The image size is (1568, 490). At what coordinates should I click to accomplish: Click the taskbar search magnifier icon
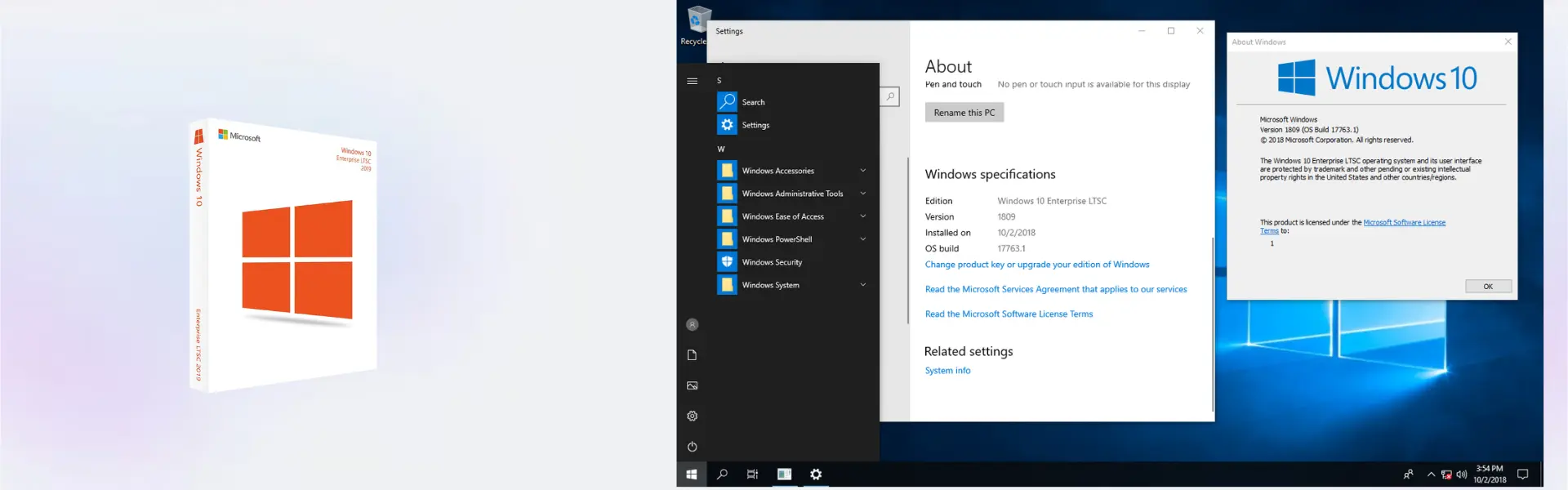[722, 474]
